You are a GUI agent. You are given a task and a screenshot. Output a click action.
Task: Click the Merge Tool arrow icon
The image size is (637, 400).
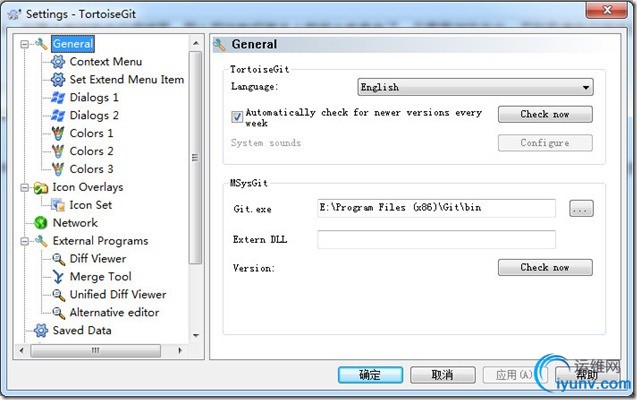(58, 277)
